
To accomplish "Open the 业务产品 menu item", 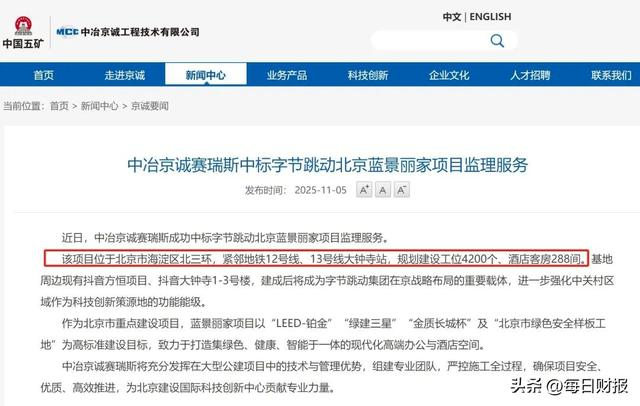I will [x=287, y=75].
